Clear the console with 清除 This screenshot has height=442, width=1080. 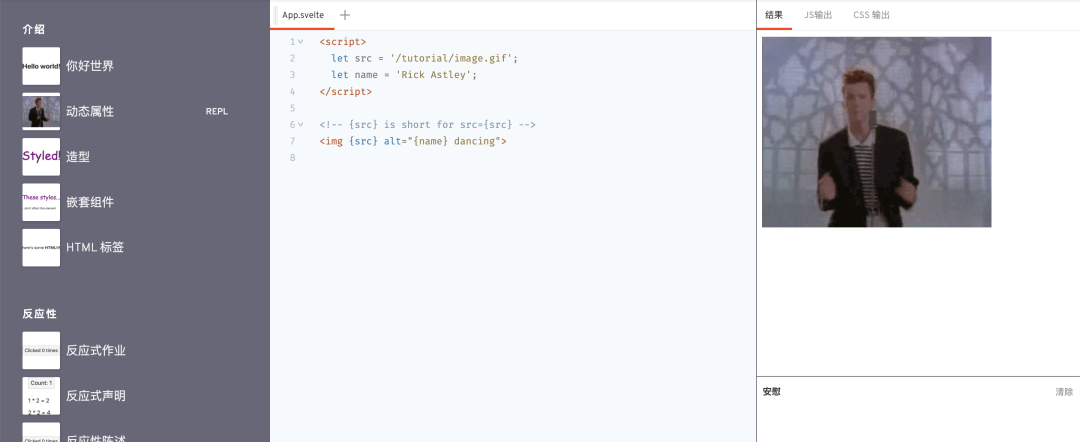(1063, 392)
